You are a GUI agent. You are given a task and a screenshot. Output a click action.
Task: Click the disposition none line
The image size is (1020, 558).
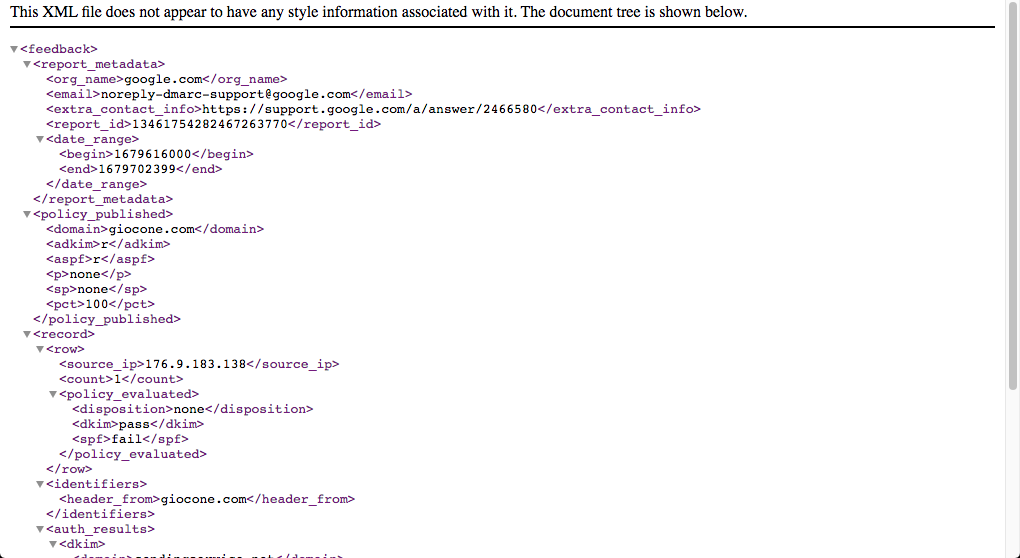(193, 409)
